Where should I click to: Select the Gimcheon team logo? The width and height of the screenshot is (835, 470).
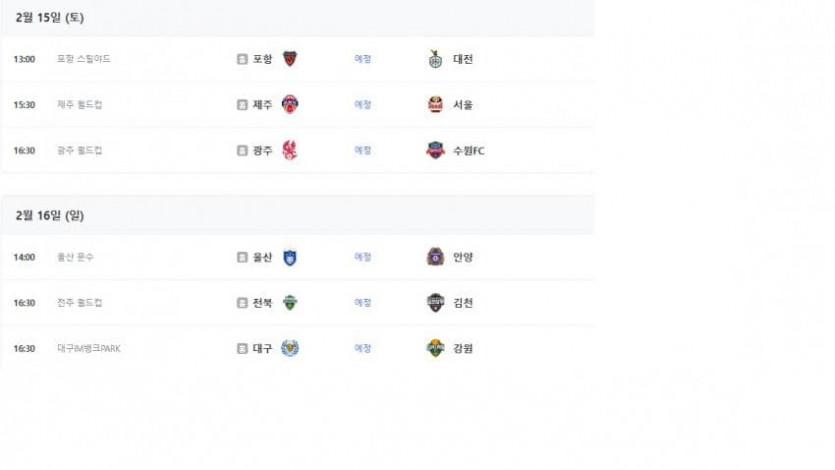pyautogui.click(x=435, y=302)
